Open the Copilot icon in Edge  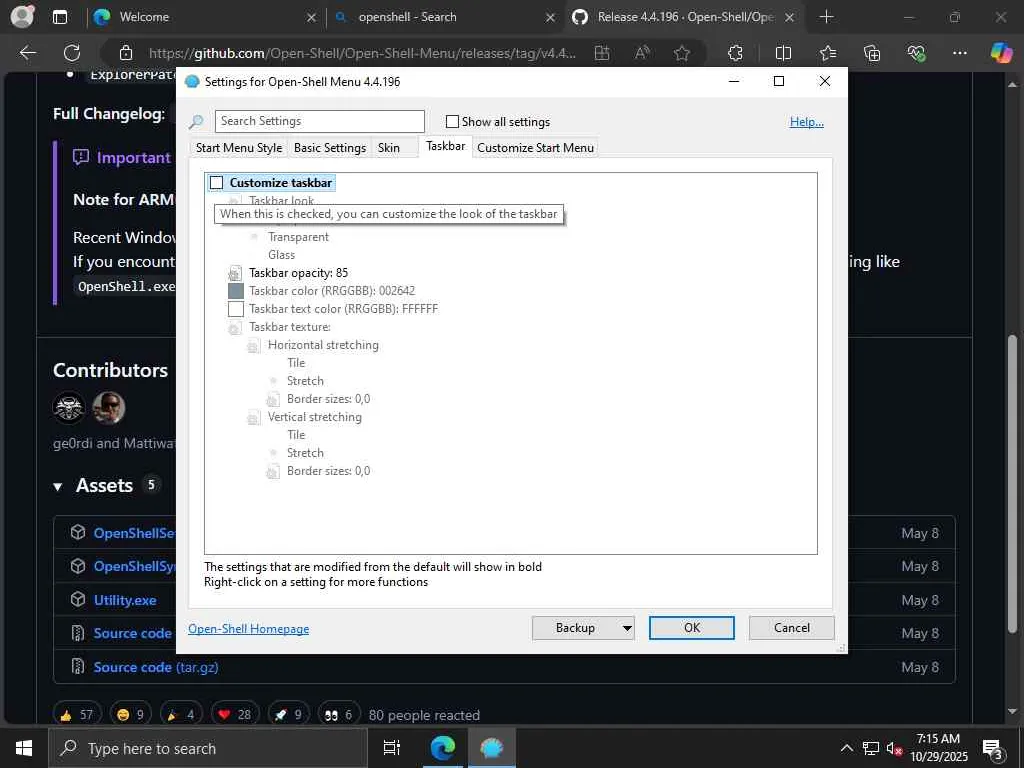coord(1000,53)
